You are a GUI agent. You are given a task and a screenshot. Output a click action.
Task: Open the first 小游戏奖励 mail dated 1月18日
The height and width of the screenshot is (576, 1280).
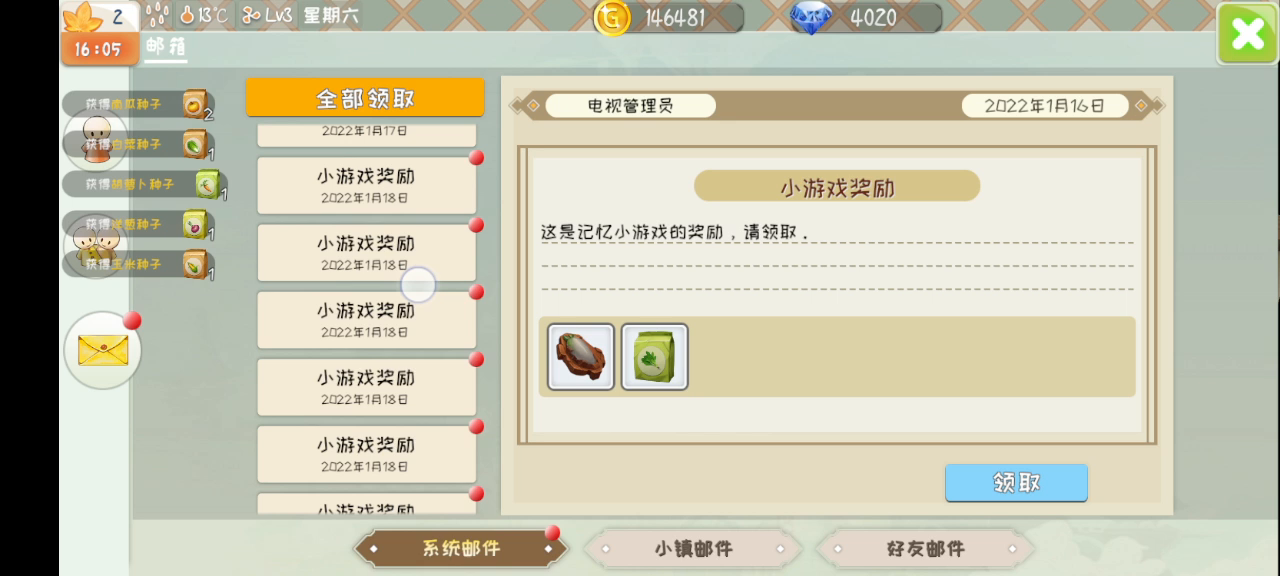point(366,185)
